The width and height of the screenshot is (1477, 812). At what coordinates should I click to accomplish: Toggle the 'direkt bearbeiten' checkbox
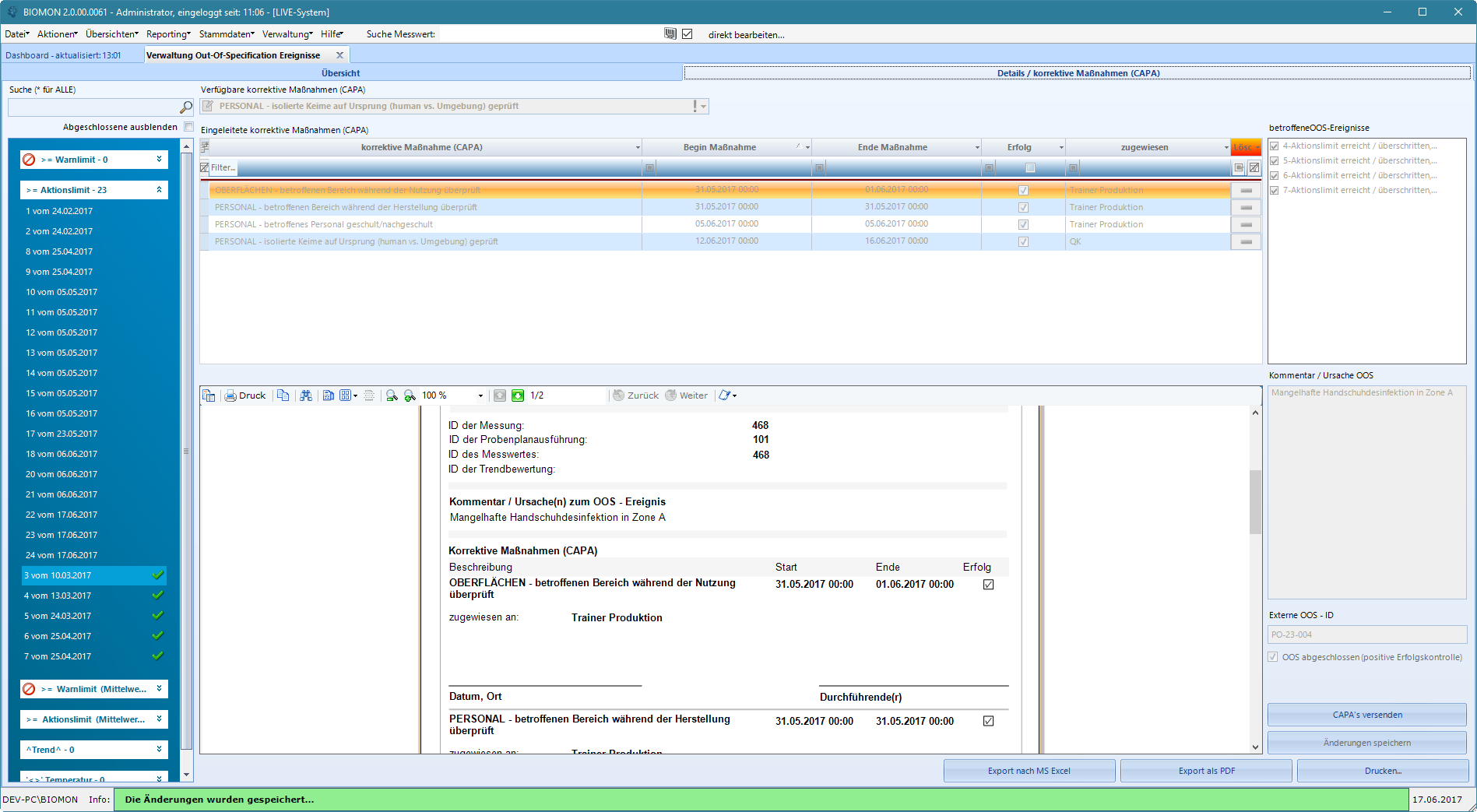point(687,33)
